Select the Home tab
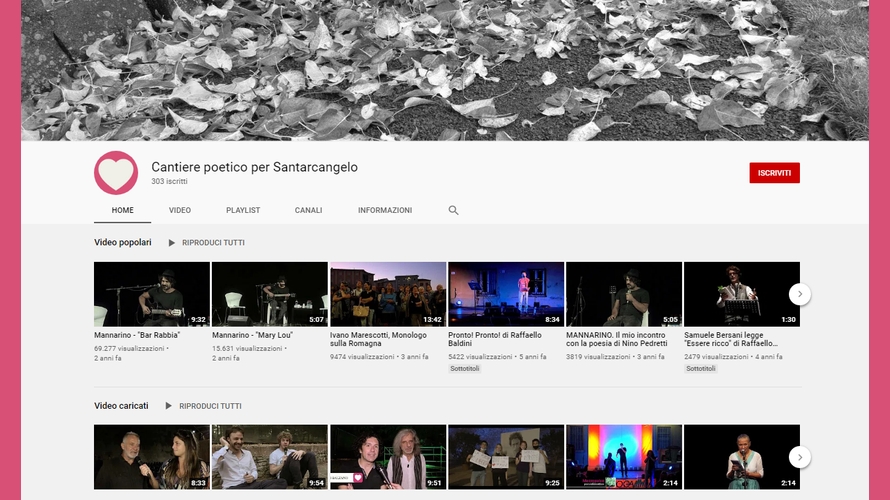The image size is (890, 500). [122, 211]
